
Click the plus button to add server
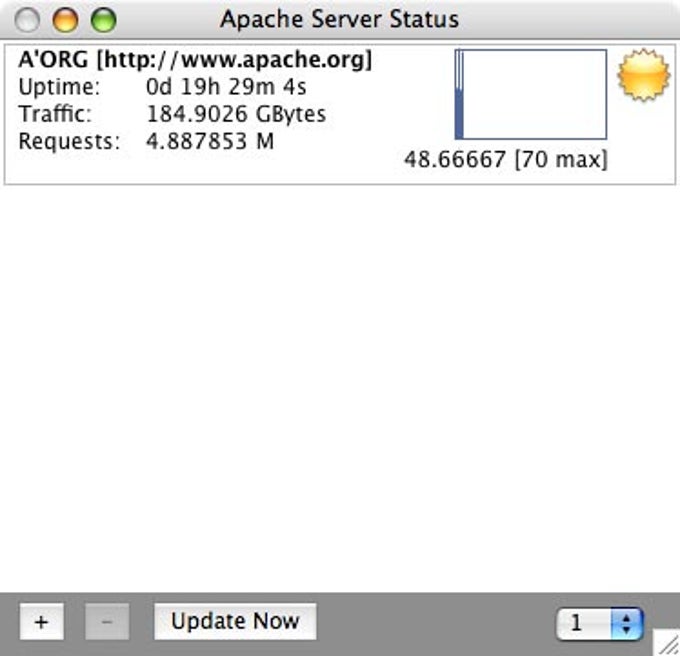(42, 622)
